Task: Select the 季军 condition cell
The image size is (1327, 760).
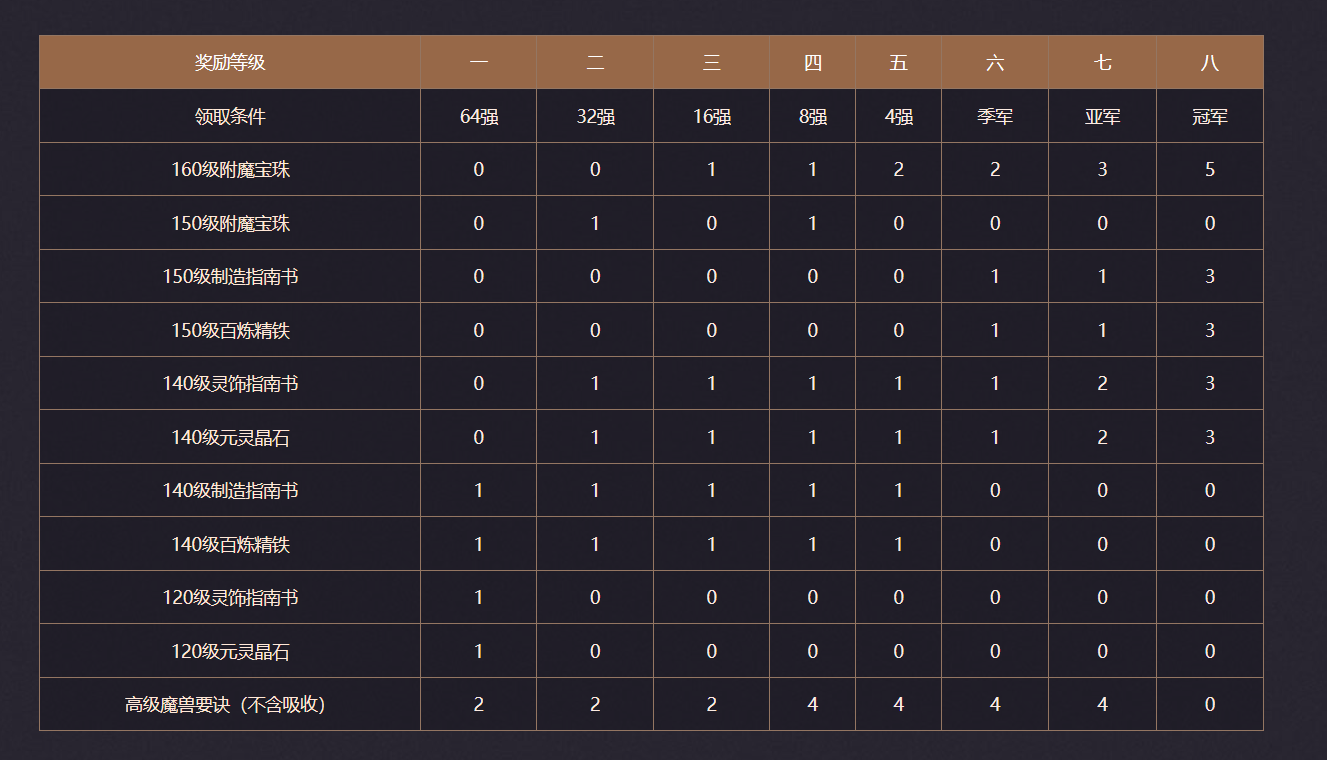Action: tap(994, 116)
